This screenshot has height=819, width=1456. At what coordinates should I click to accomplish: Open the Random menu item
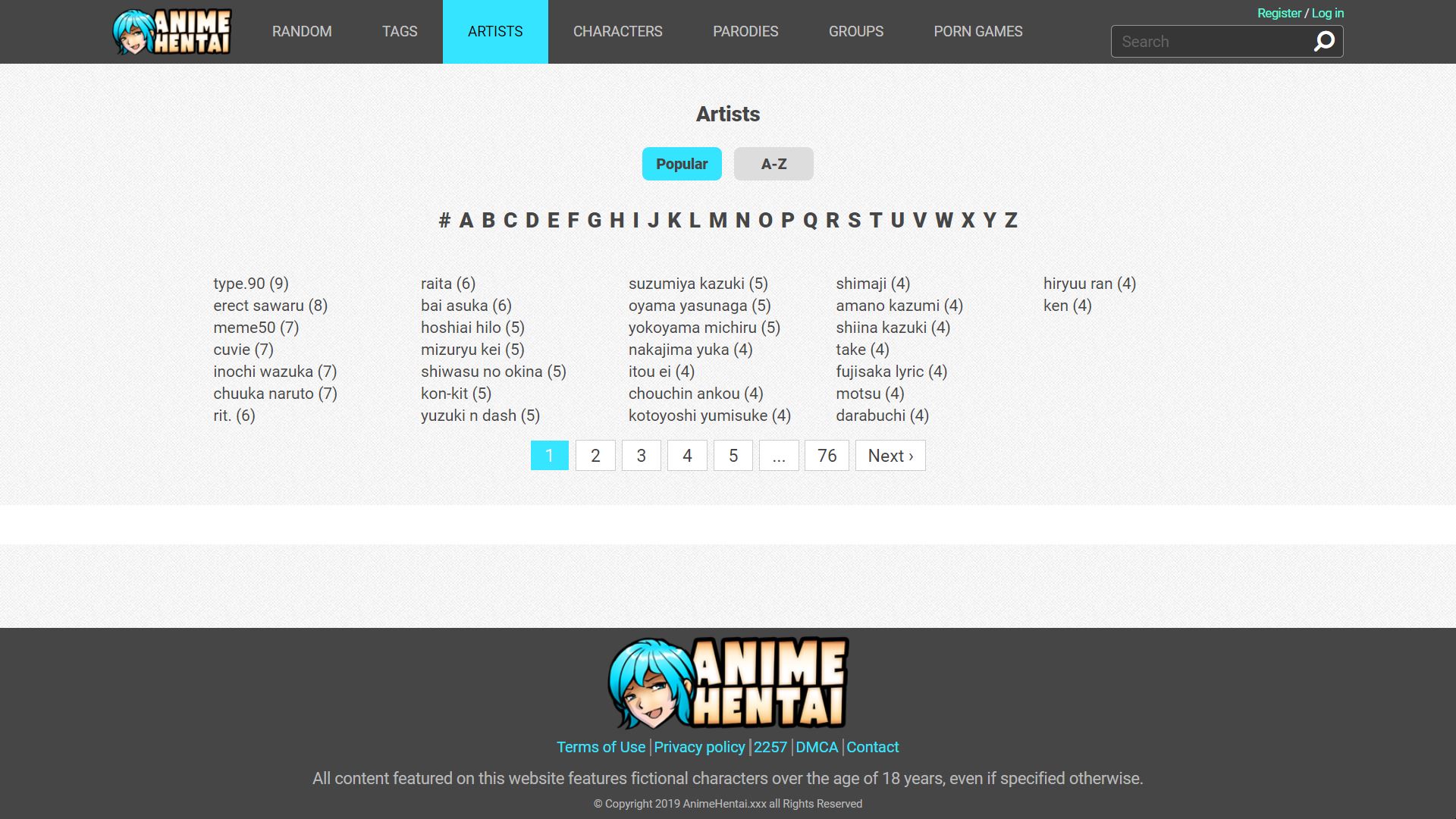click(x=302, y=32)
